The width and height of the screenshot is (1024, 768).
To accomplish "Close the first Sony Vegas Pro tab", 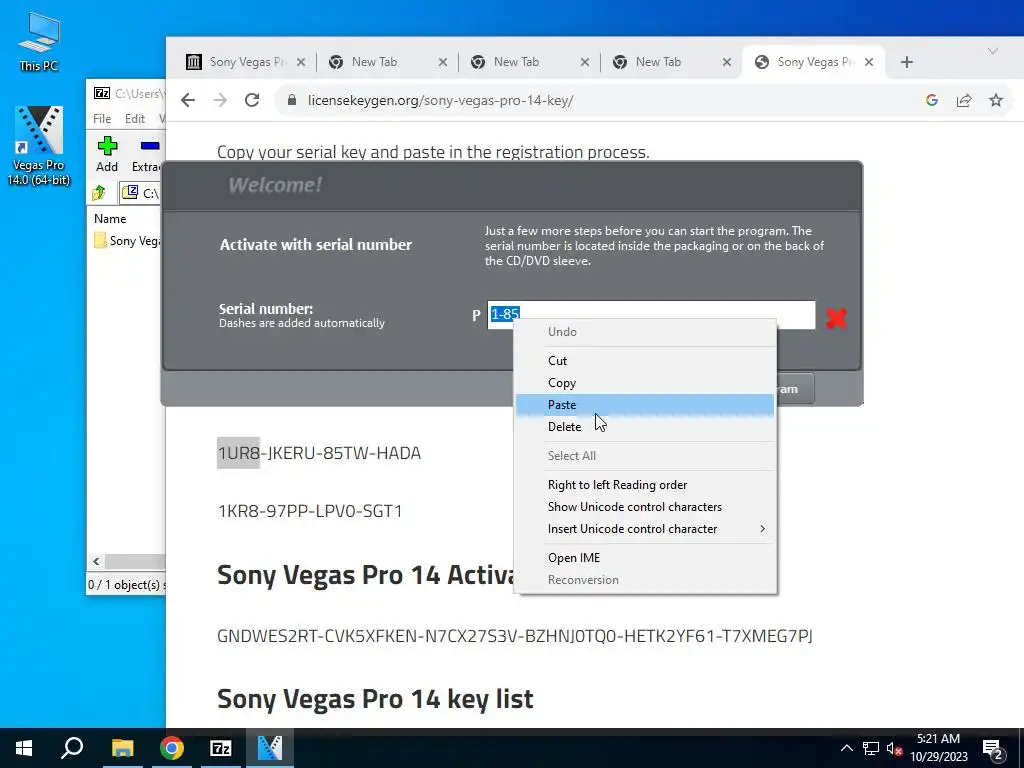I will (301, 62).
